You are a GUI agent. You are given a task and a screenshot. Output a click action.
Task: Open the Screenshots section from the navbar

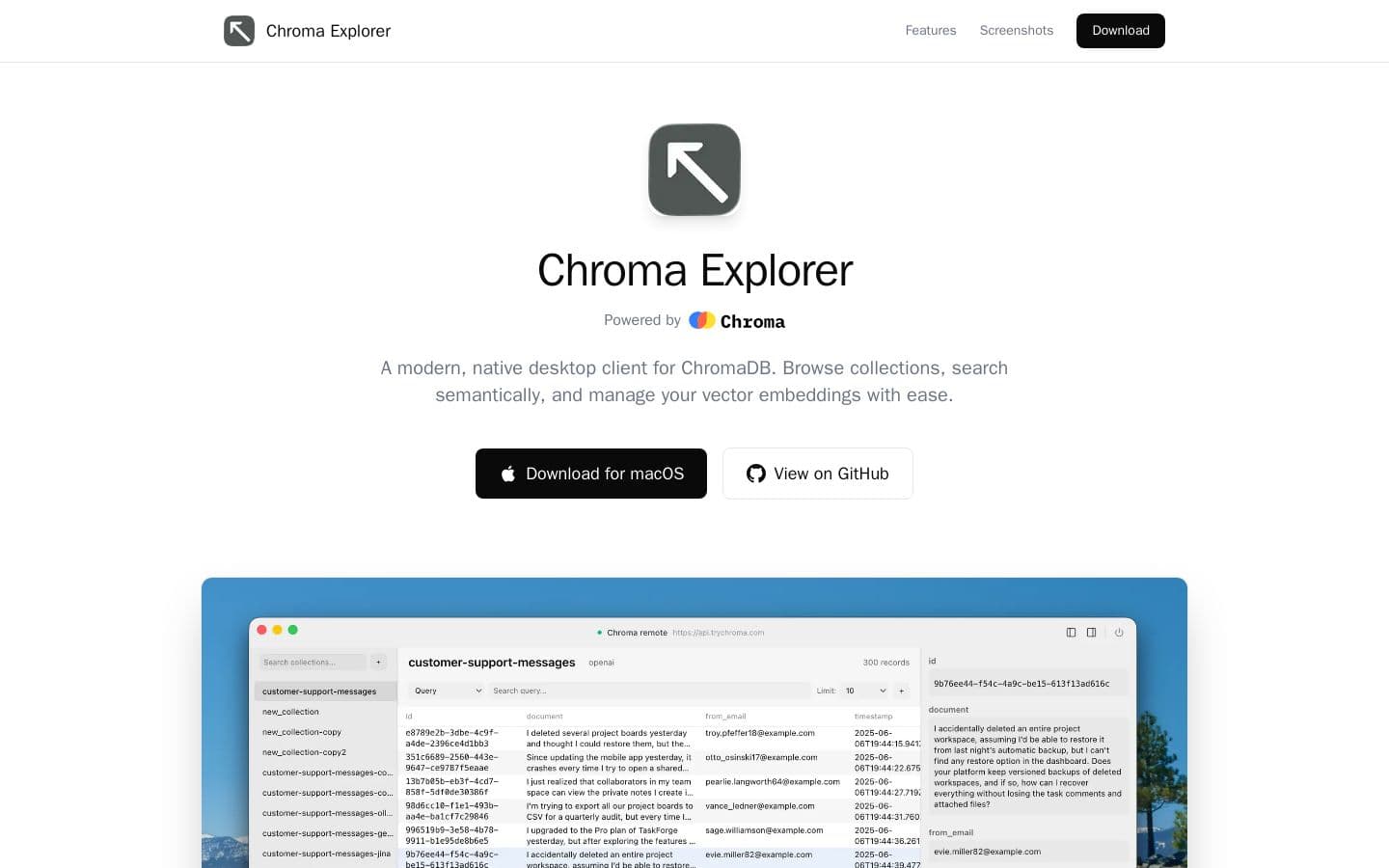1016,30
